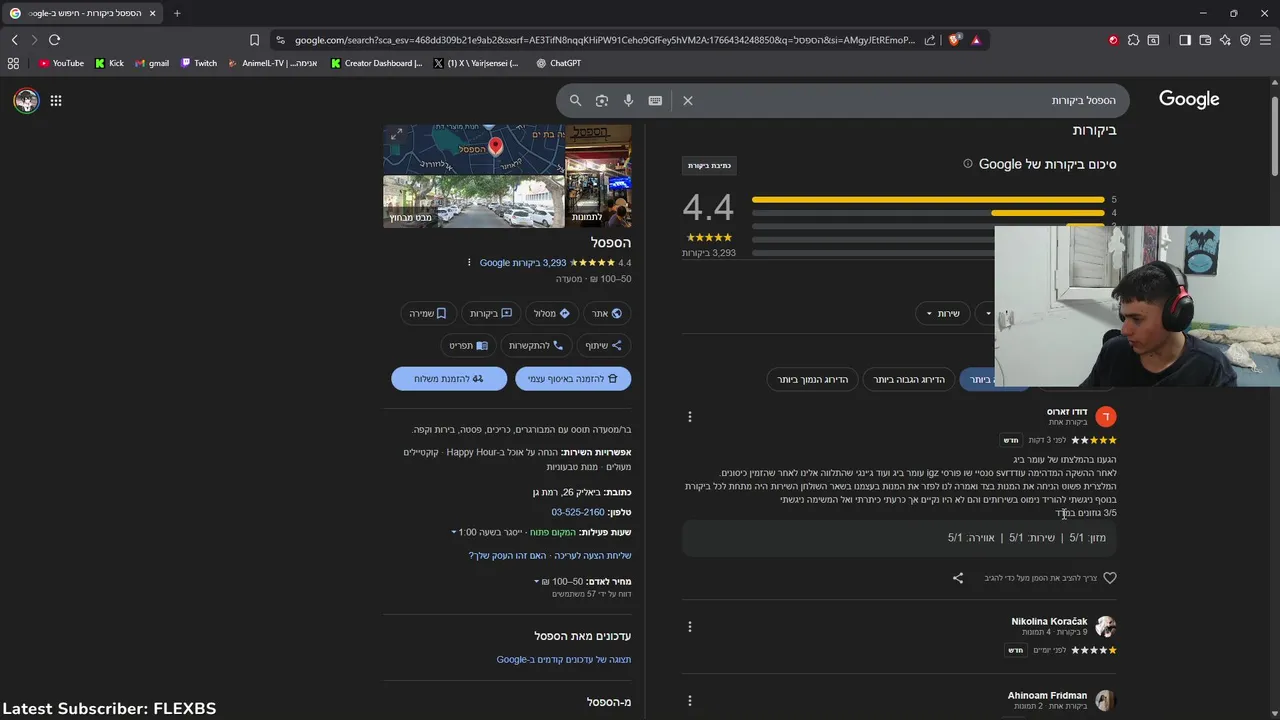This screenshot has height=720, width=1280.
Task: Open Creator Dashboard bookmark
Action: 377,63
